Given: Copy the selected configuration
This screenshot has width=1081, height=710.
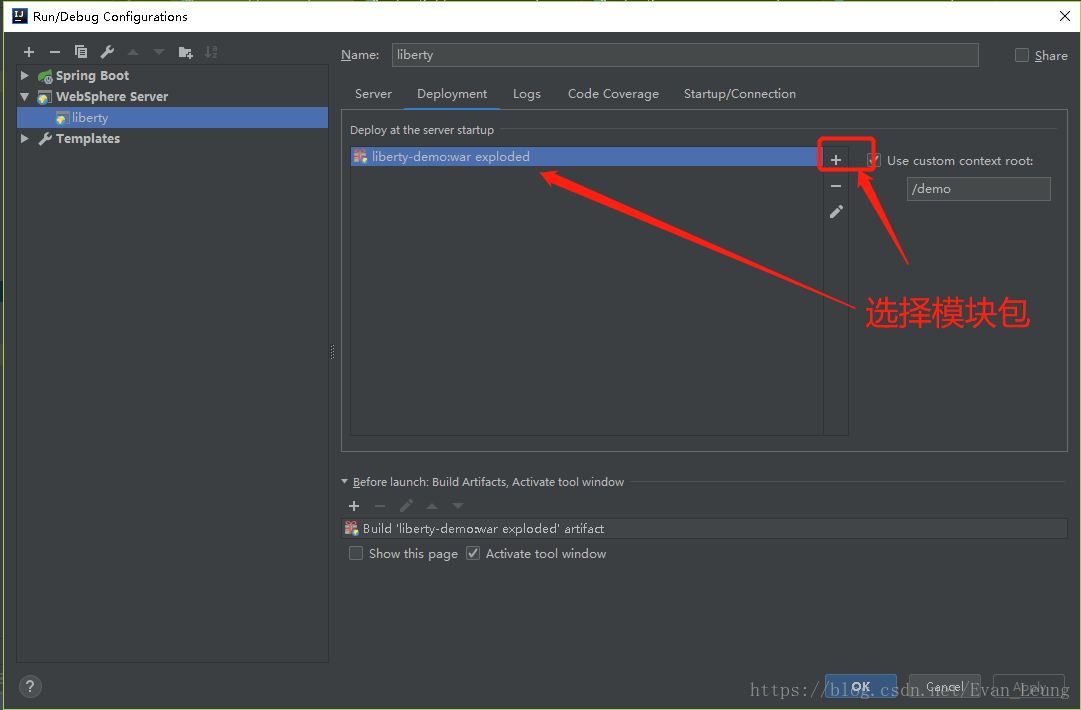Looking at the screenshot, I should pos(81,52).
